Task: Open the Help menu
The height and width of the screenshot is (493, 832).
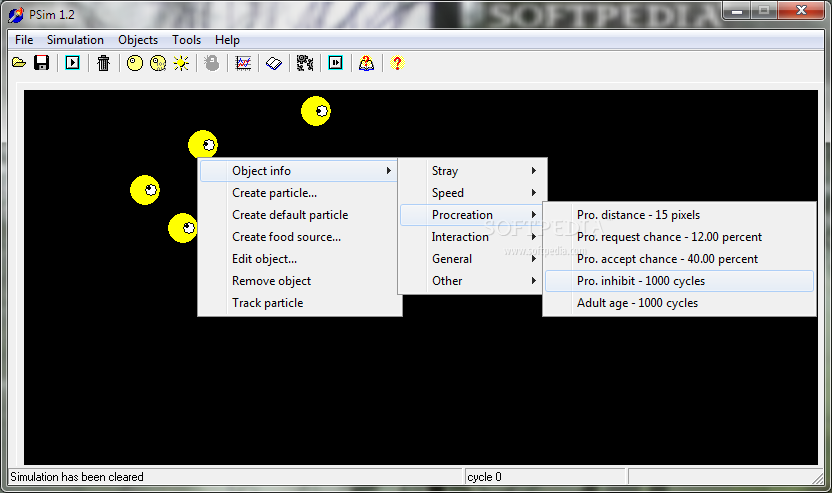Action: tap(227, 40)
